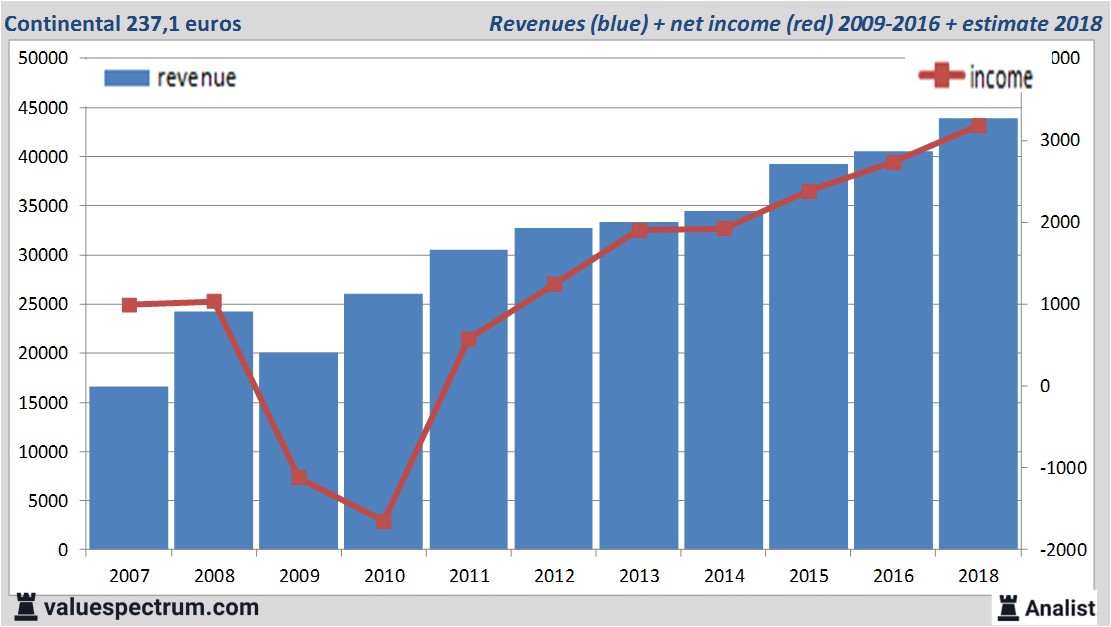Select the '2009' x-axis label
The height and width of the screenshot is (627, 1111).
[x=300, y=575]
